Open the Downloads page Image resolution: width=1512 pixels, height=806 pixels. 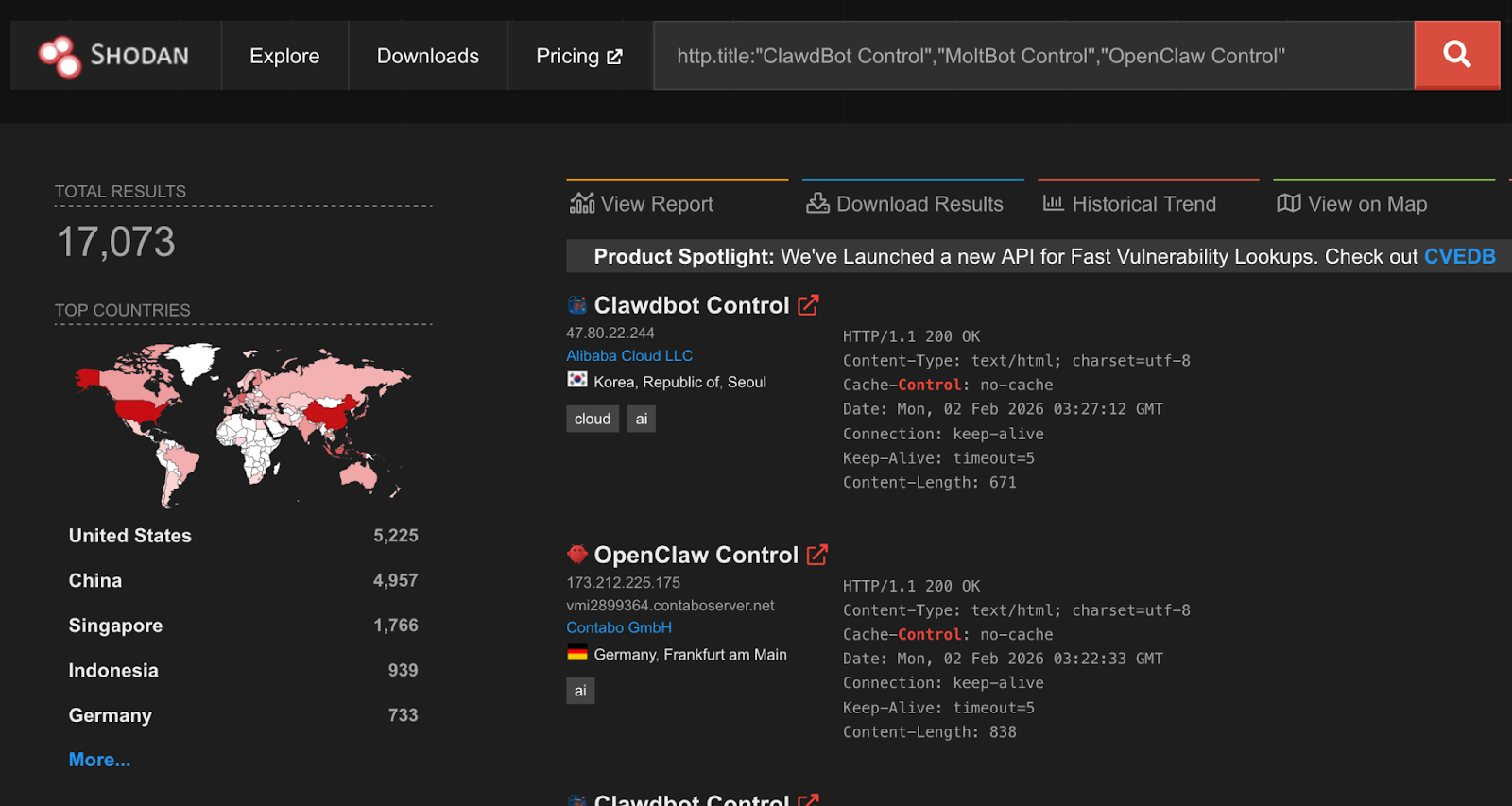pyautogui.click(x=428, y=56)
